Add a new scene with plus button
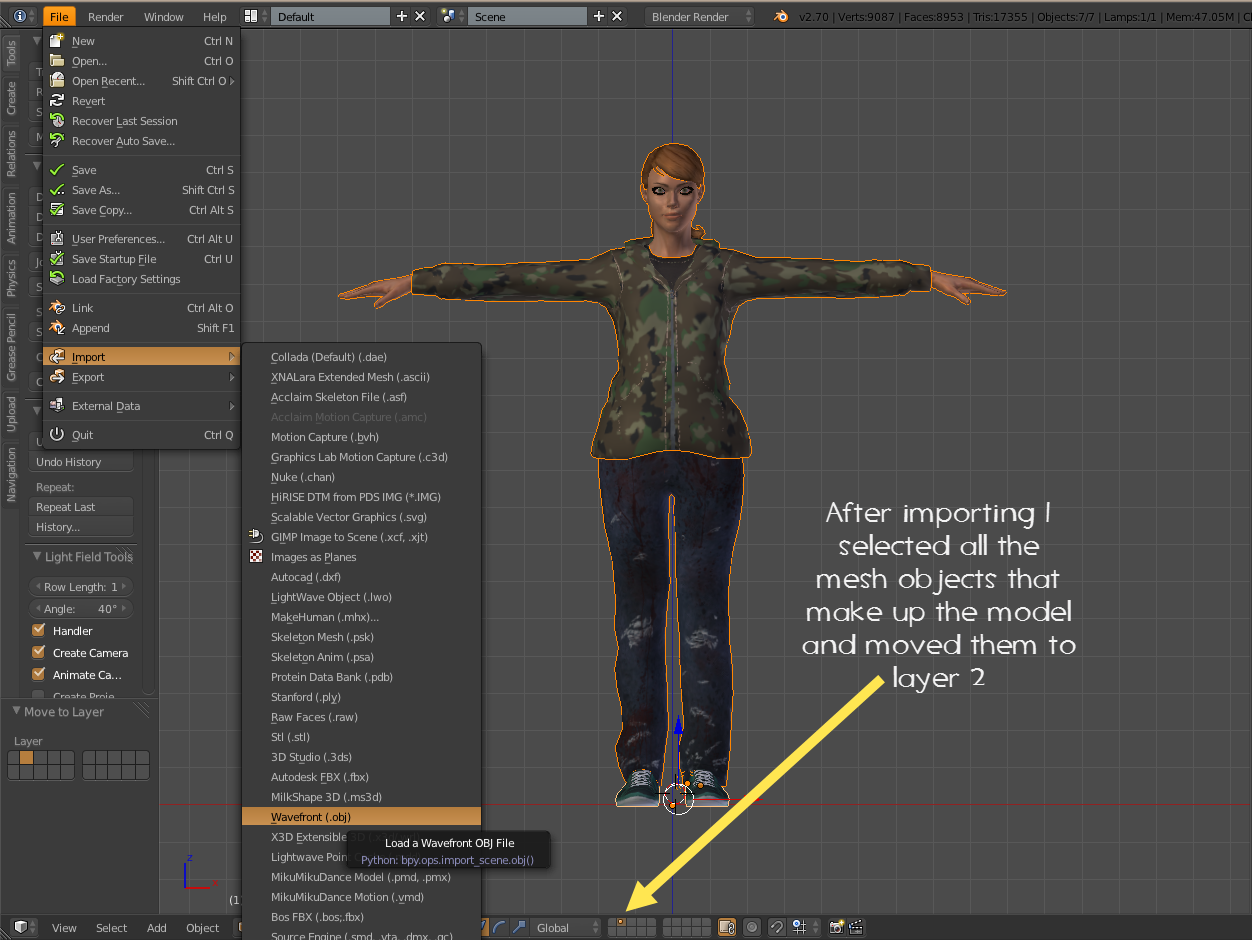 tap(599, 16)
